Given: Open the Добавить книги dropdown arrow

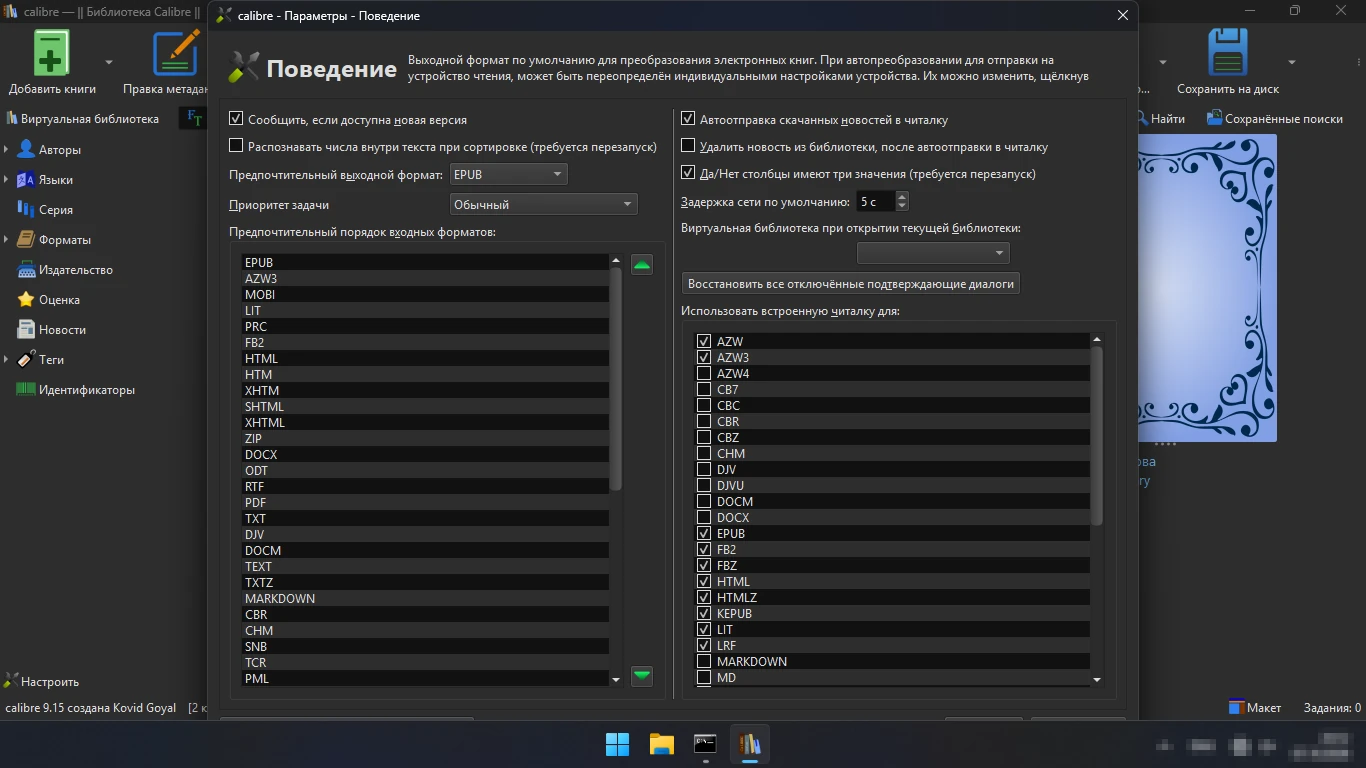Looking at the screenshot, I should coord(108,62).
